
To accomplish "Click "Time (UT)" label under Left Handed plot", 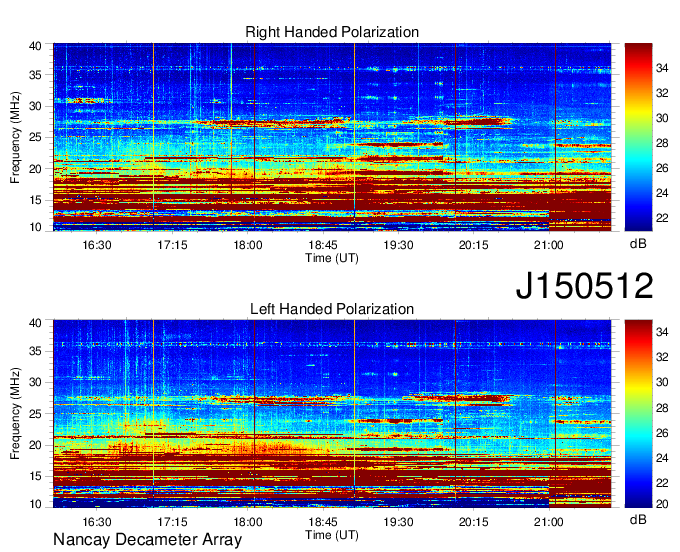I will (332, 535).
